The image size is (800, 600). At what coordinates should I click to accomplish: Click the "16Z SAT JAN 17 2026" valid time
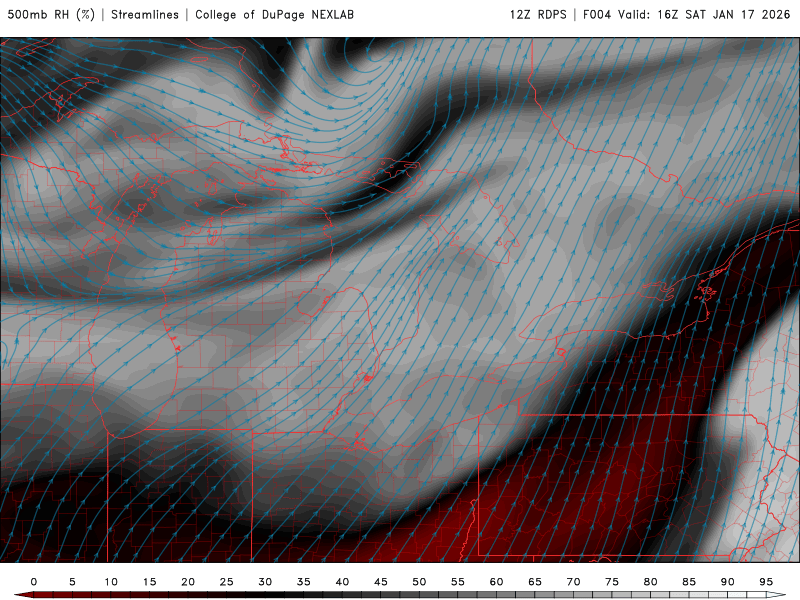click(x=723, y=14)
